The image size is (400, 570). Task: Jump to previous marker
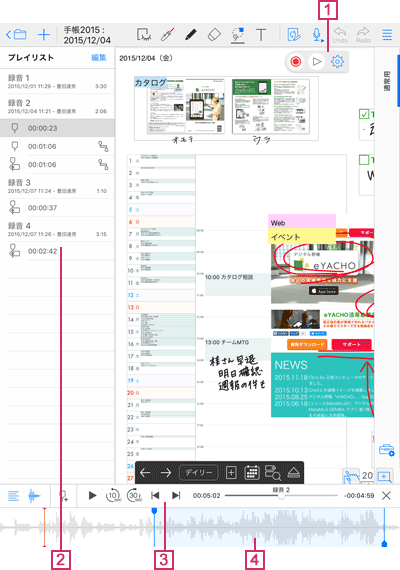155,495
